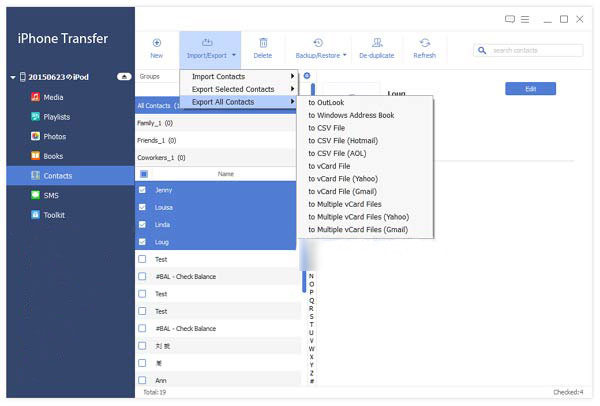This screenshot has height=406, width=600.
Task: Jump to letter W in index
Action: [311, 349]
